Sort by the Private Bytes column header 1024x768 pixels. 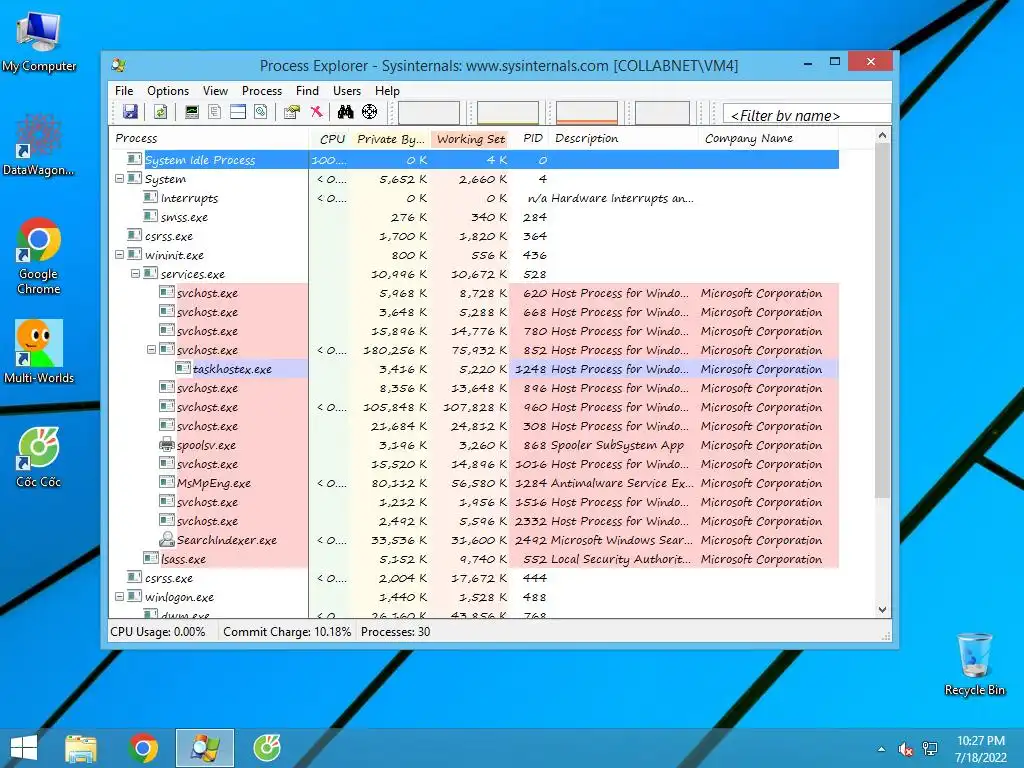coord(391,138)
